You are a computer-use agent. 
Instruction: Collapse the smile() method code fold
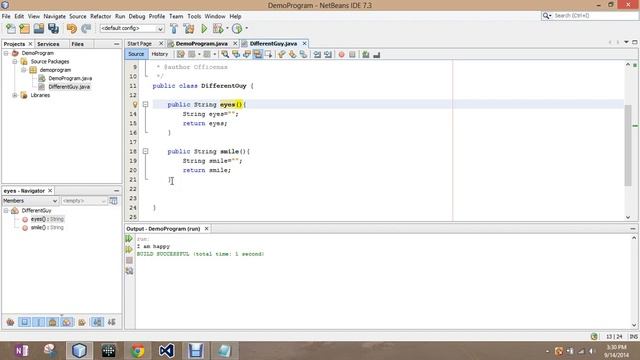(145, 151)
